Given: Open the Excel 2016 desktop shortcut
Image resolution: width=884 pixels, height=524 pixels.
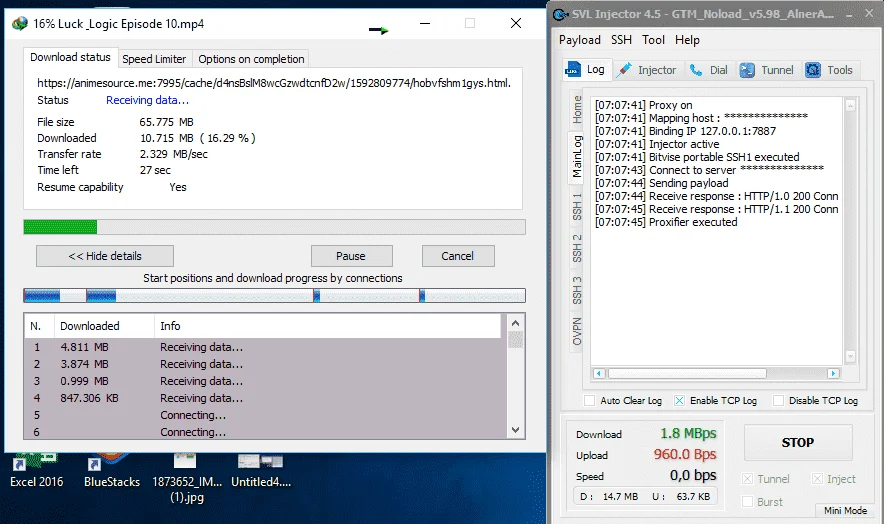Looking at the screenshot, I should [37, 470].
